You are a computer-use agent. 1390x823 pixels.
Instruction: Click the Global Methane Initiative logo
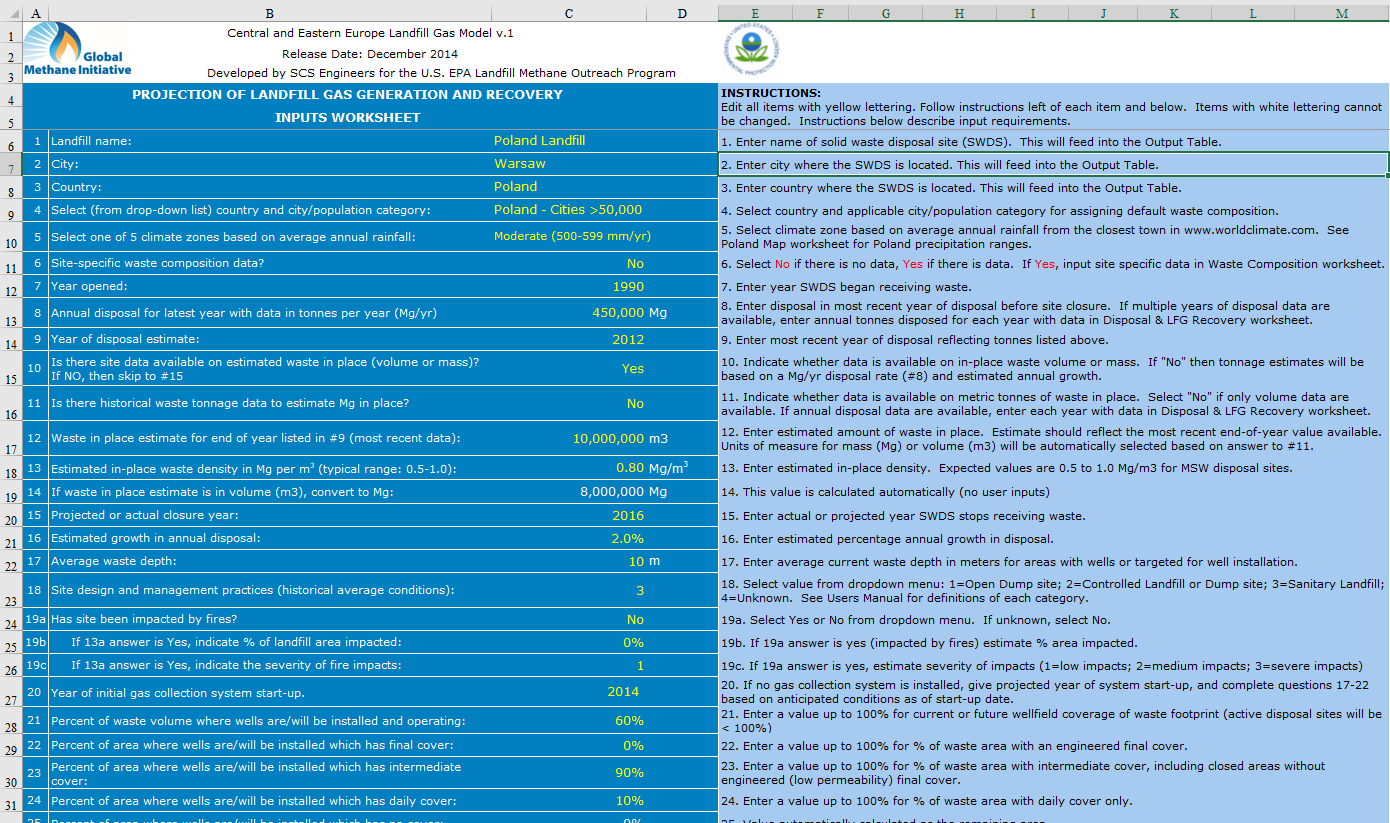point(77,51)
